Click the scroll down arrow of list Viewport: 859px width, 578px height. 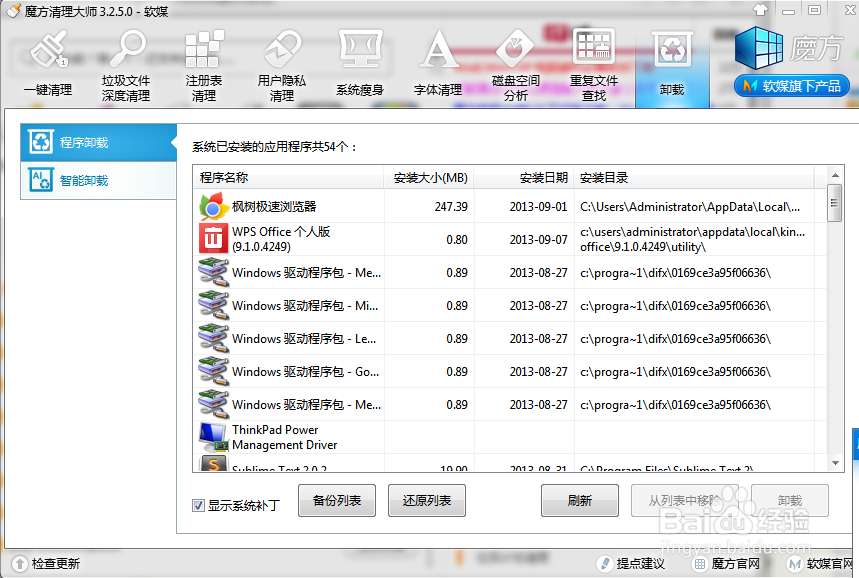coord(835,463)
